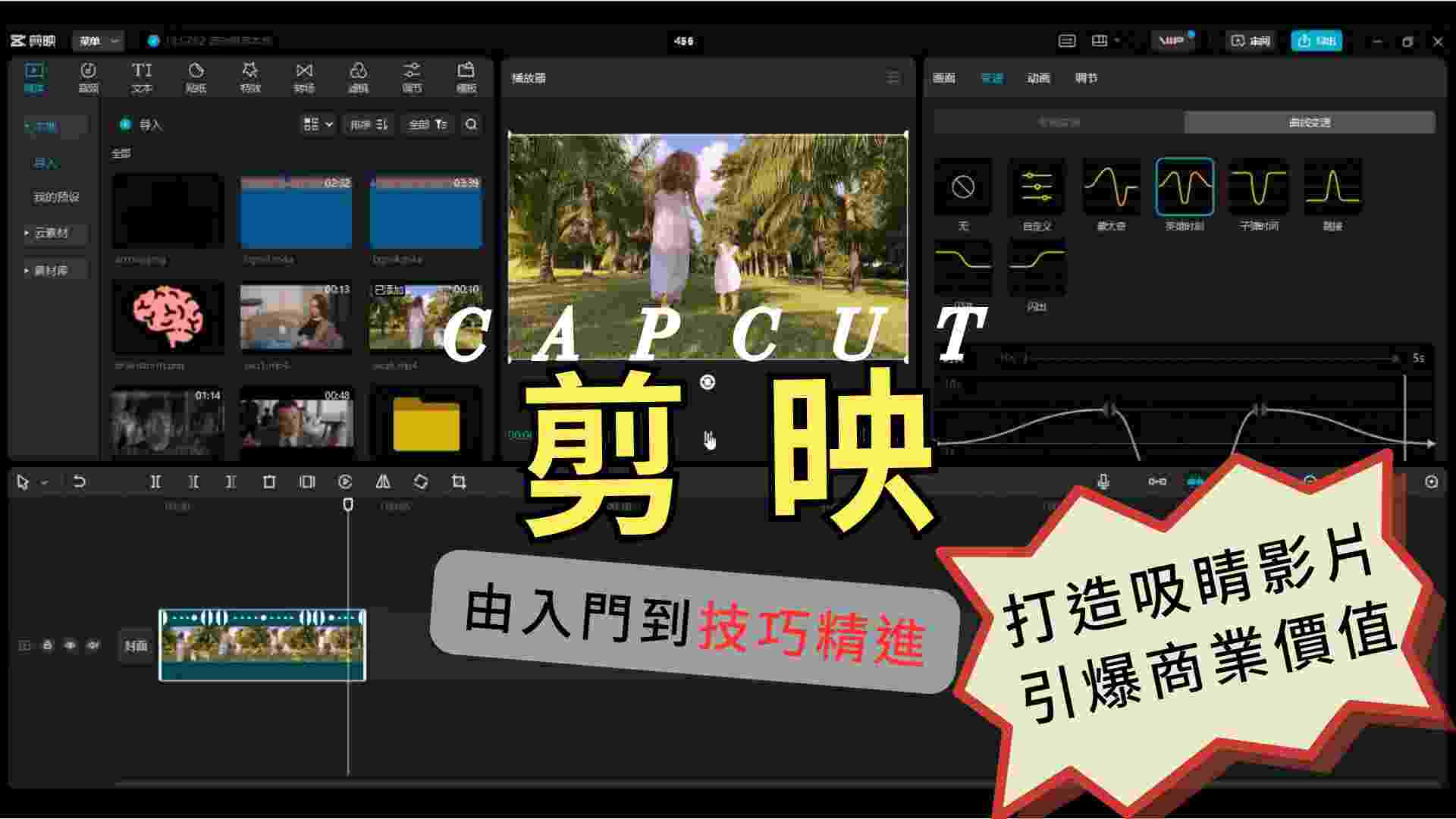1456x819 pixels.
Task: Search media with the magnifier icon
Action: (x=471, y=124)
